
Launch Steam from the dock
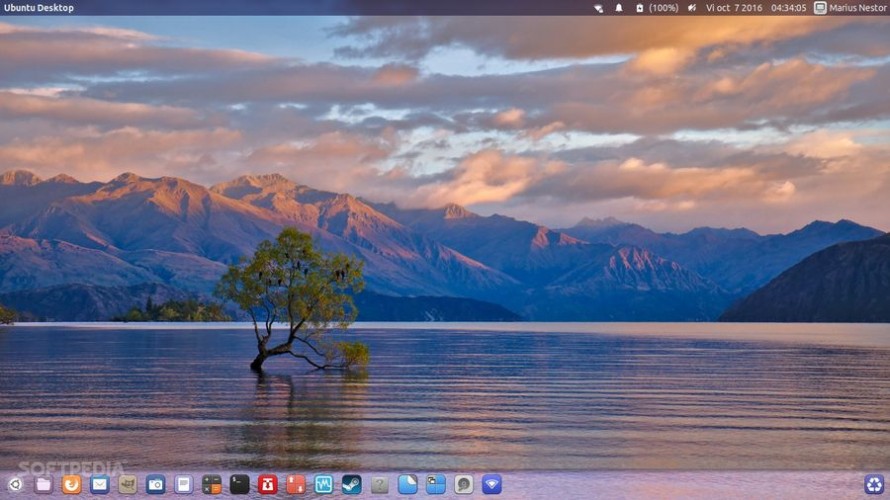351,485
